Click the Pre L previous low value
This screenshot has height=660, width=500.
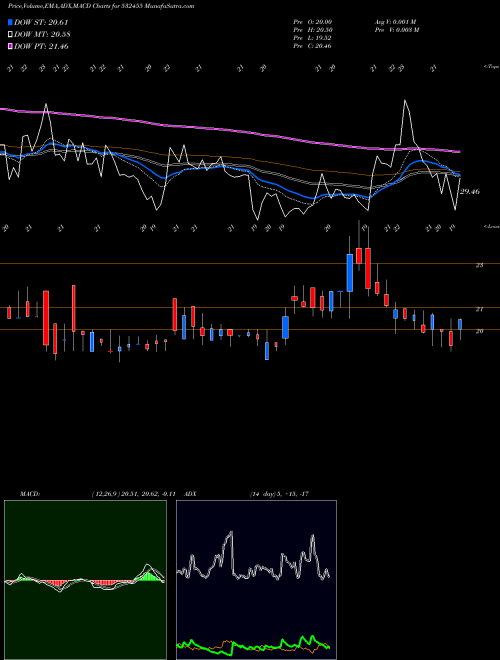[x=312, y=38]
